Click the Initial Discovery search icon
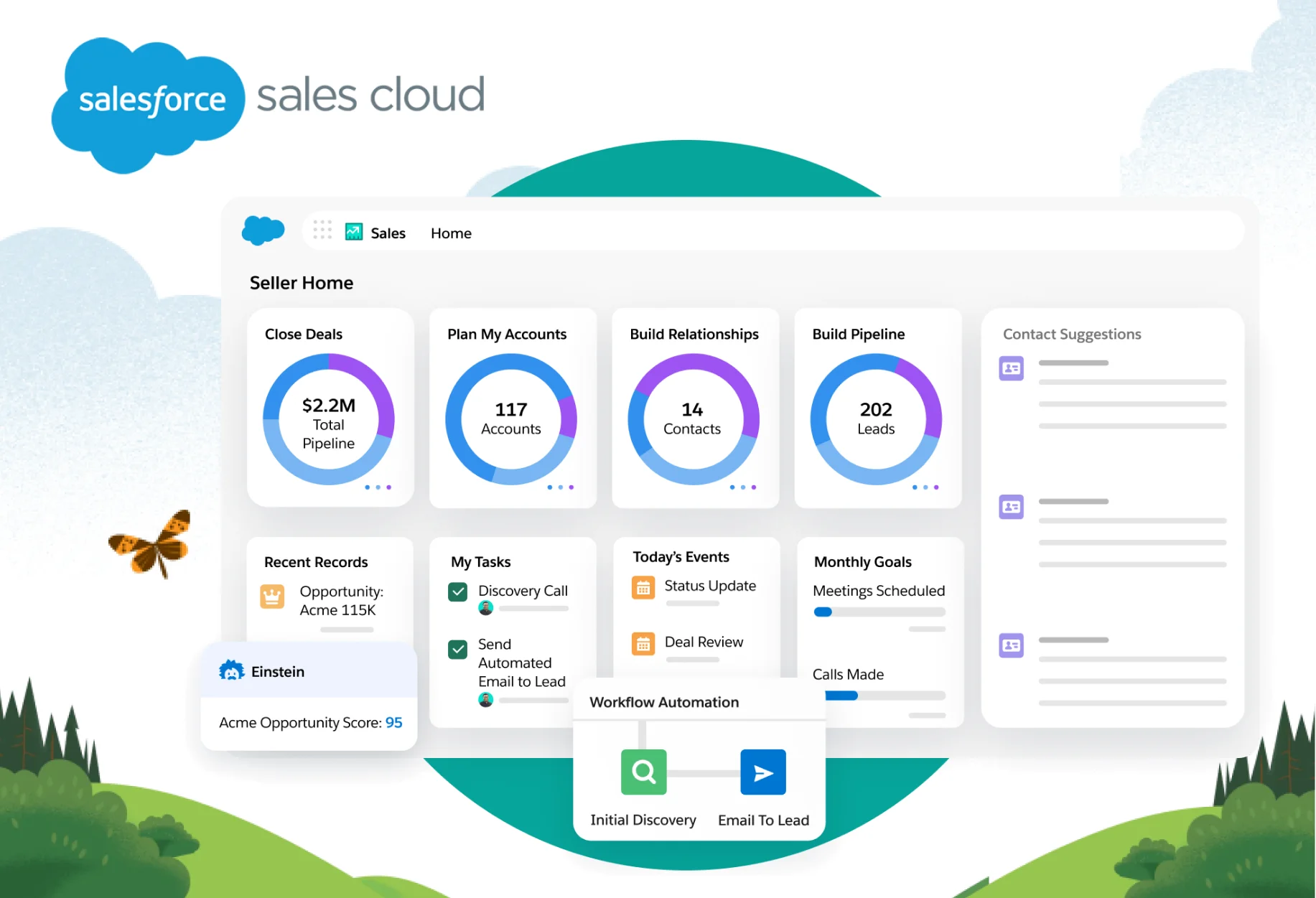Image resolution: width=1316 pixels, height=898 pixels. pos(643,772)
